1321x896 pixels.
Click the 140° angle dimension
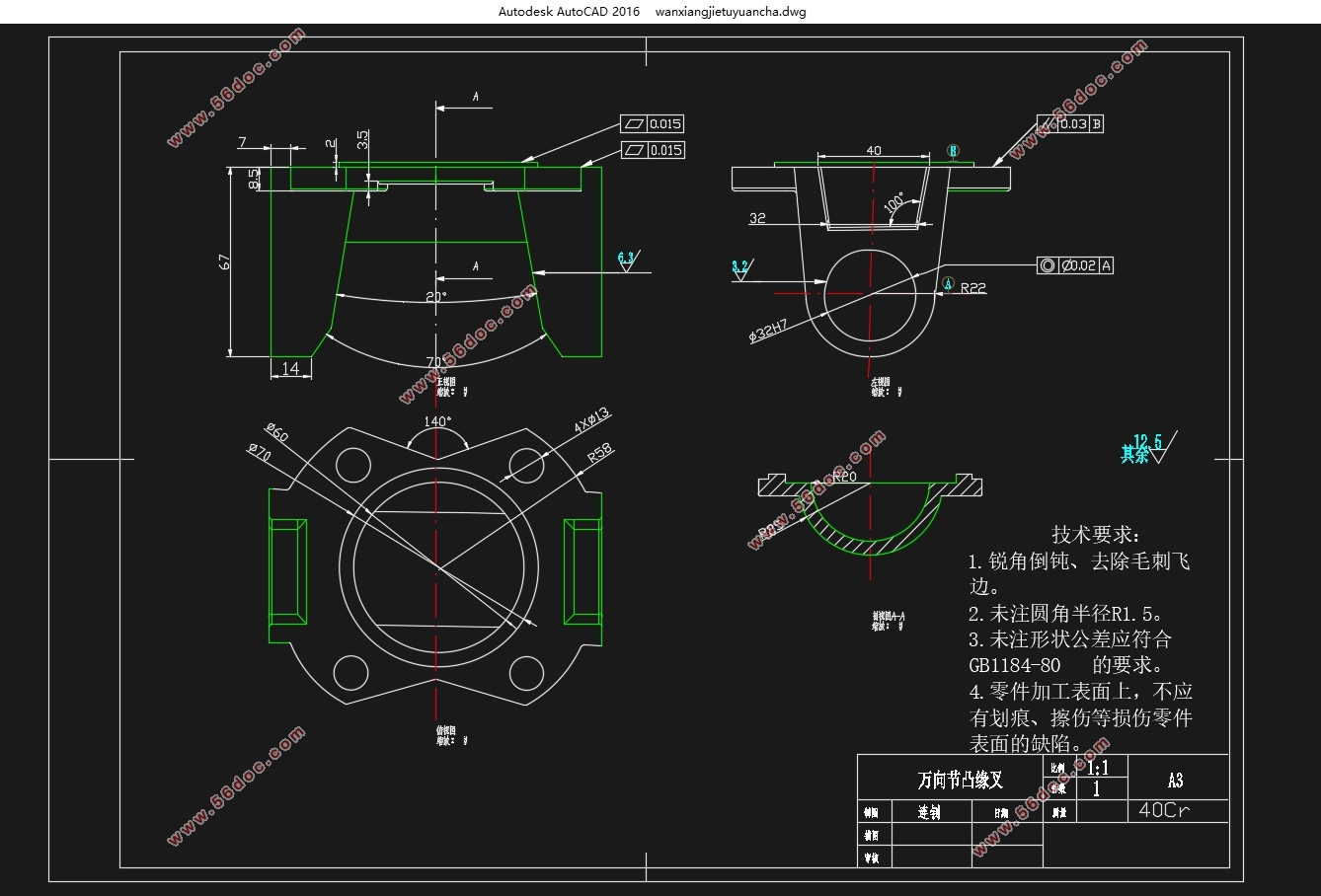tap(437, 421)
